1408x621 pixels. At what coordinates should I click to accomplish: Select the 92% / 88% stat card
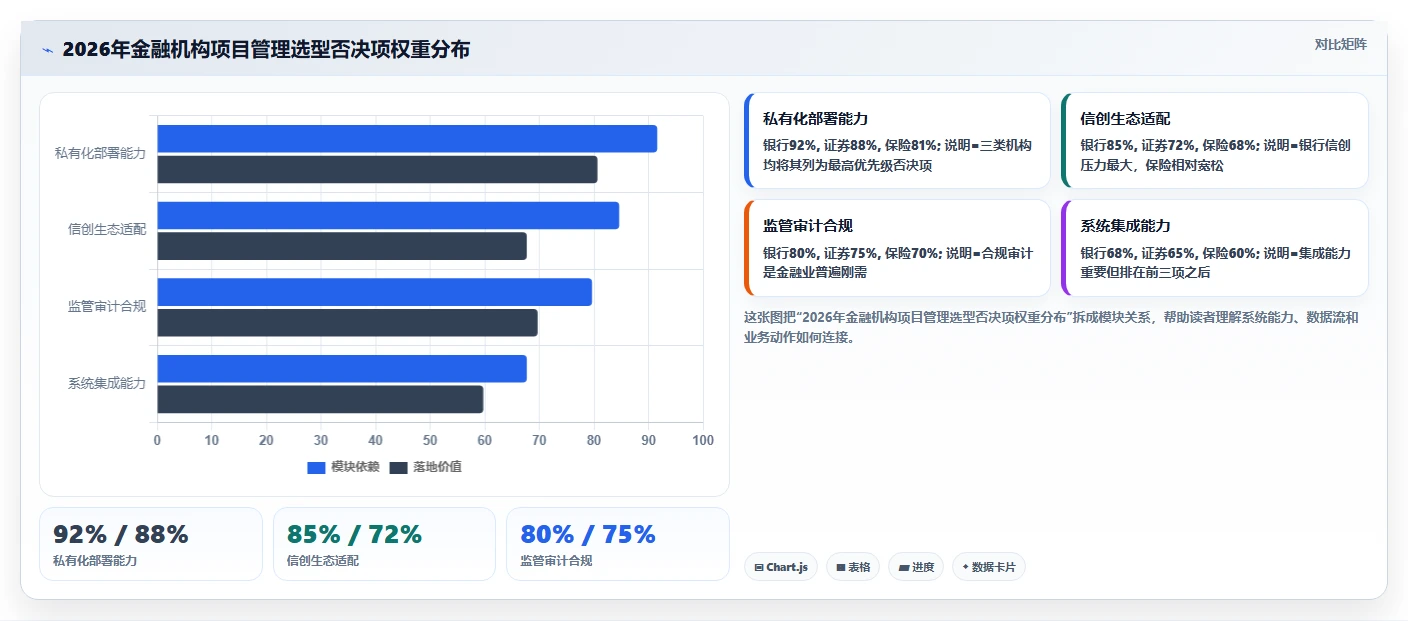[x=151, y=544]
